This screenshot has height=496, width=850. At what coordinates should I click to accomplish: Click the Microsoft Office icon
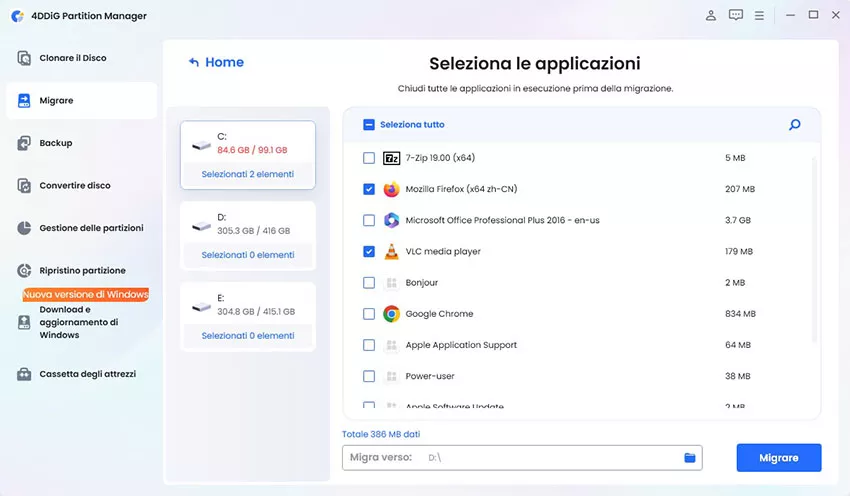391,220
